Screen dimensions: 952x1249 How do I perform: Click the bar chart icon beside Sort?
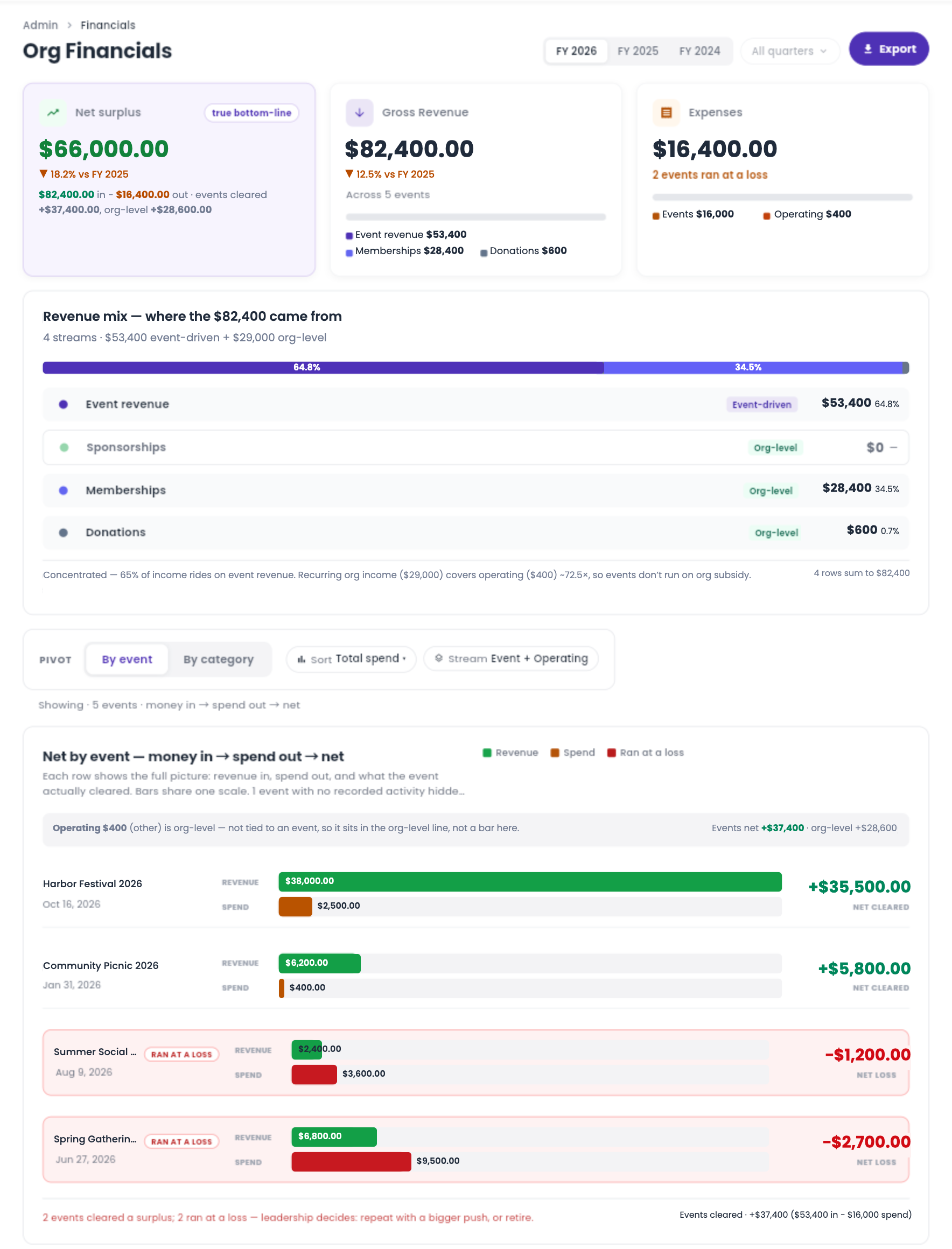(x=302, y=659)
